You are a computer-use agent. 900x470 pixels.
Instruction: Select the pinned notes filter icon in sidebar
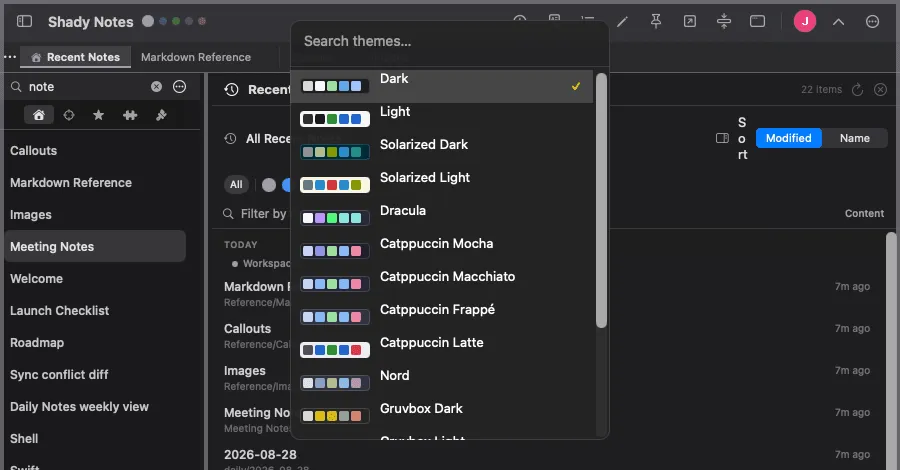161,115
